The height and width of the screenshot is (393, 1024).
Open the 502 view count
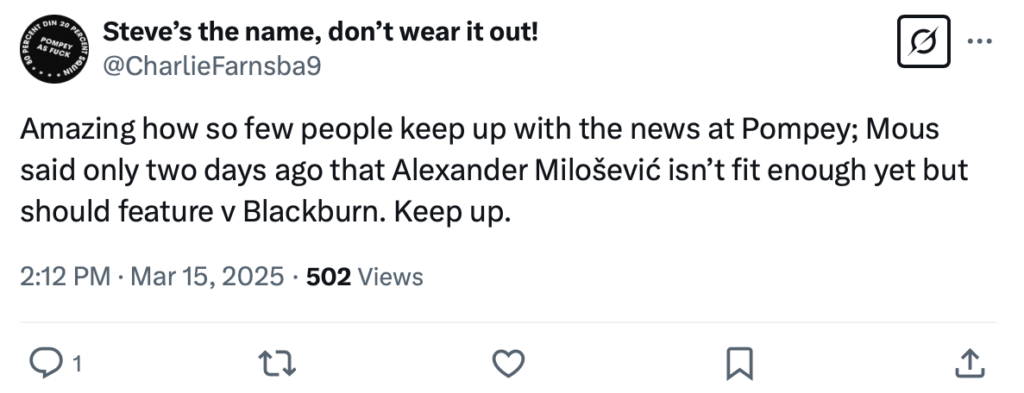coord(328,277)
